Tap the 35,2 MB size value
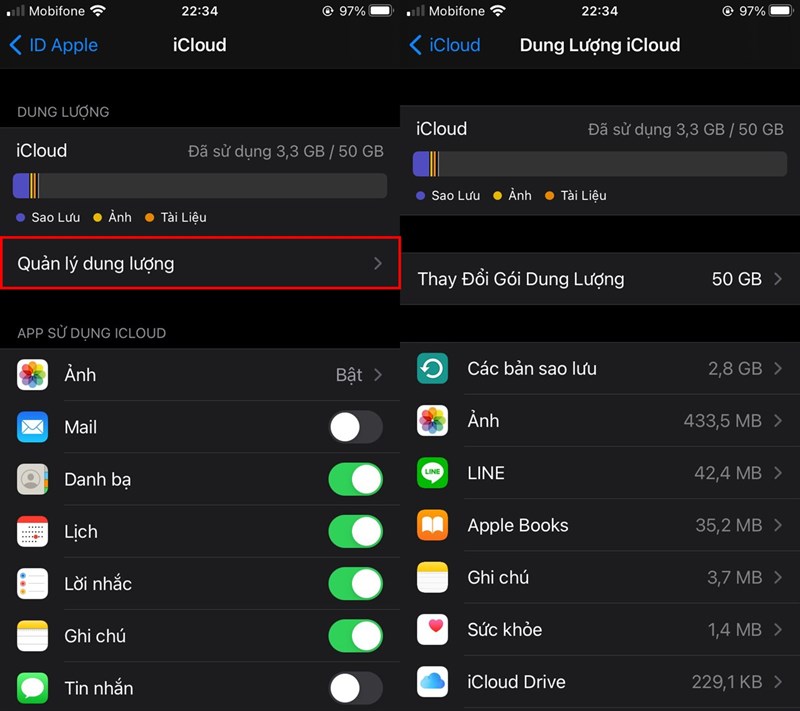Screen dimensions: 800x711 point(729,525)
